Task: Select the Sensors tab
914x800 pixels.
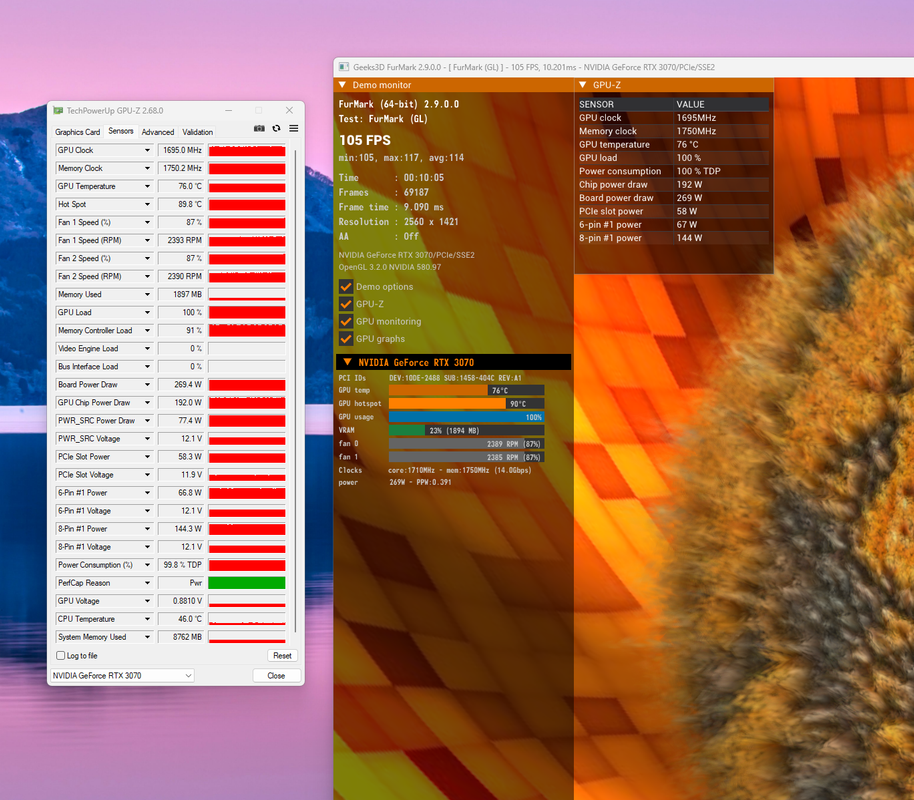Action: [x=121, y=131]
